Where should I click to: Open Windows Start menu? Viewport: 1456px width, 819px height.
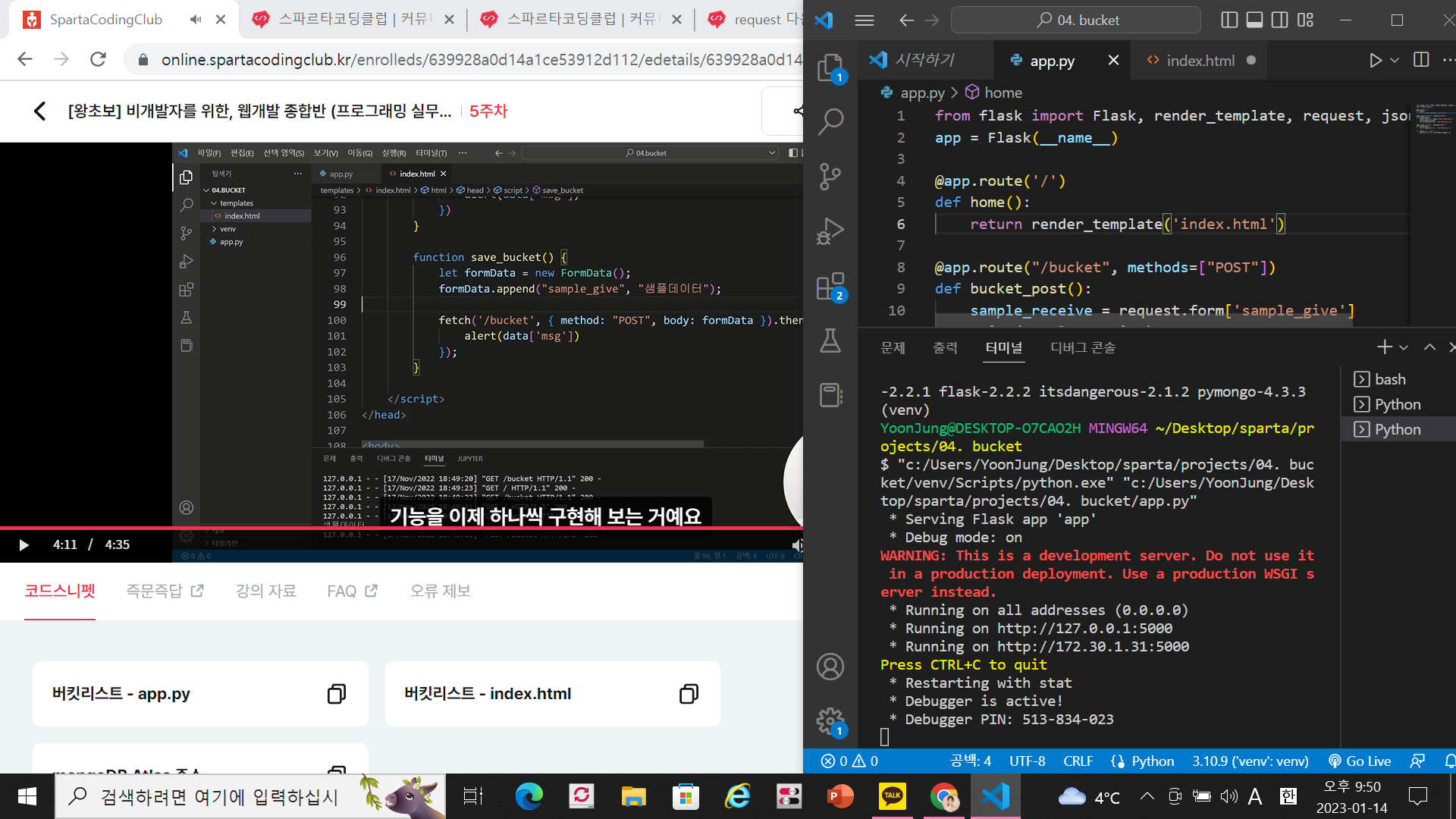[x=27, y=796]
